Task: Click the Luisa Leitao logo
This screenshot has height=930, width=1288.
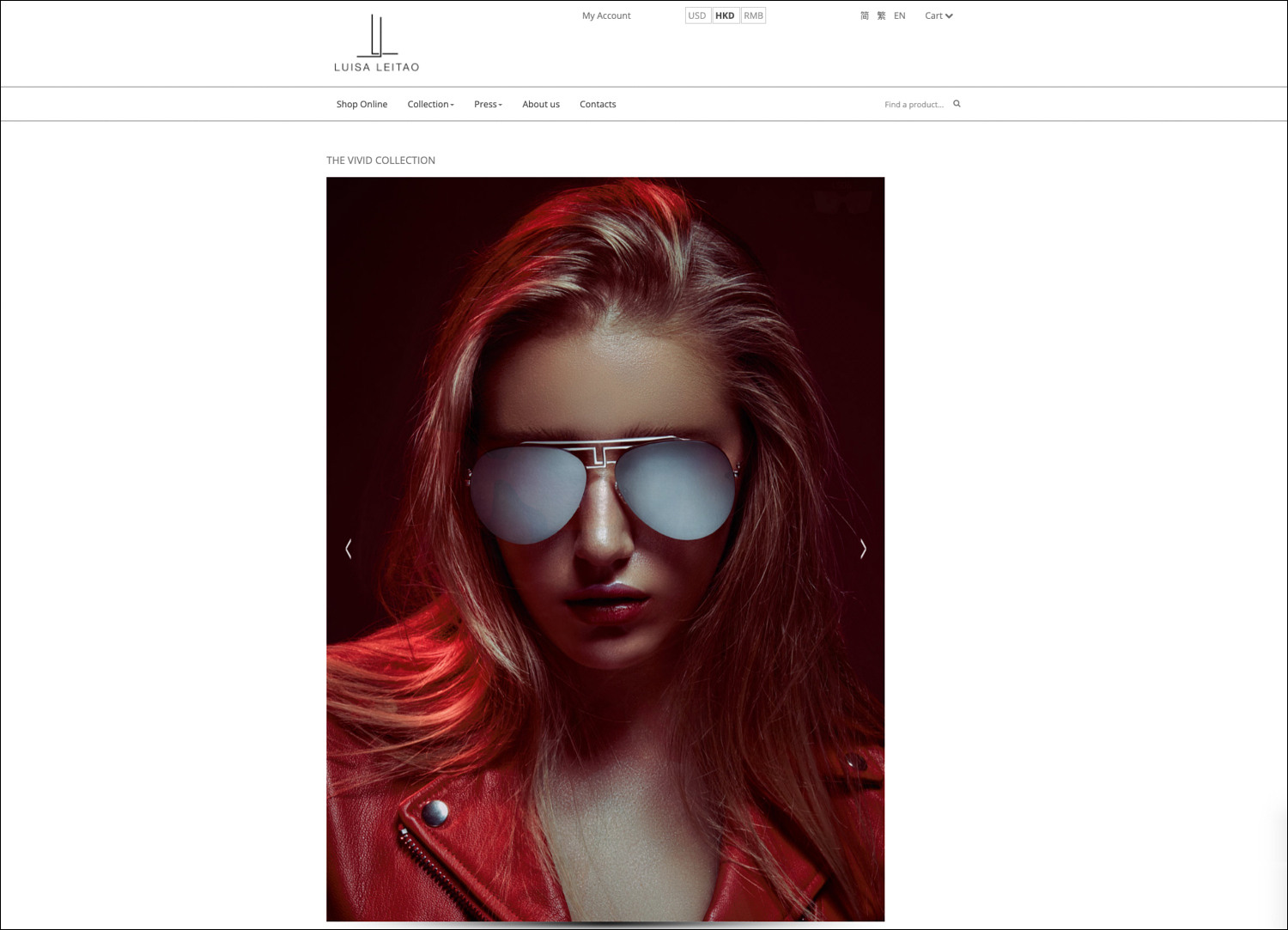Action: (x=376, y=43)
